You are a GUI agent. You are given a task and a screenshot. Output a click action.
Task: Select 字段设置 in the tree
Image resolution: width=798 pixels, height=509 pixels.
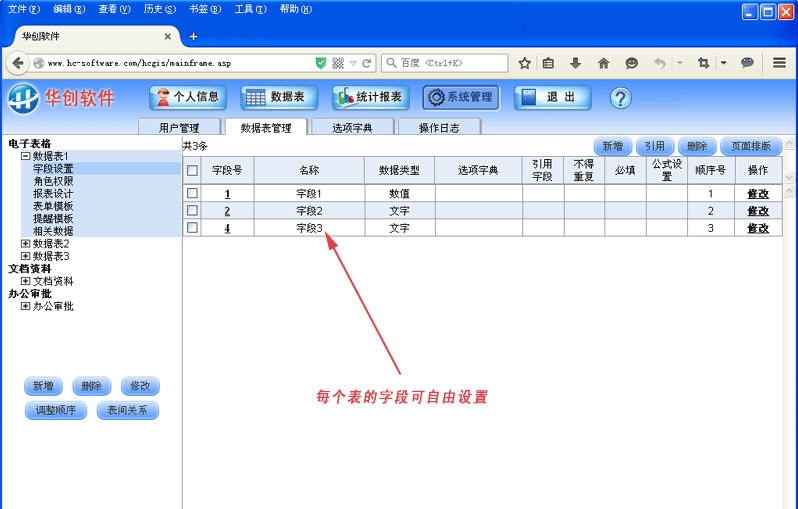click(53, 168)
